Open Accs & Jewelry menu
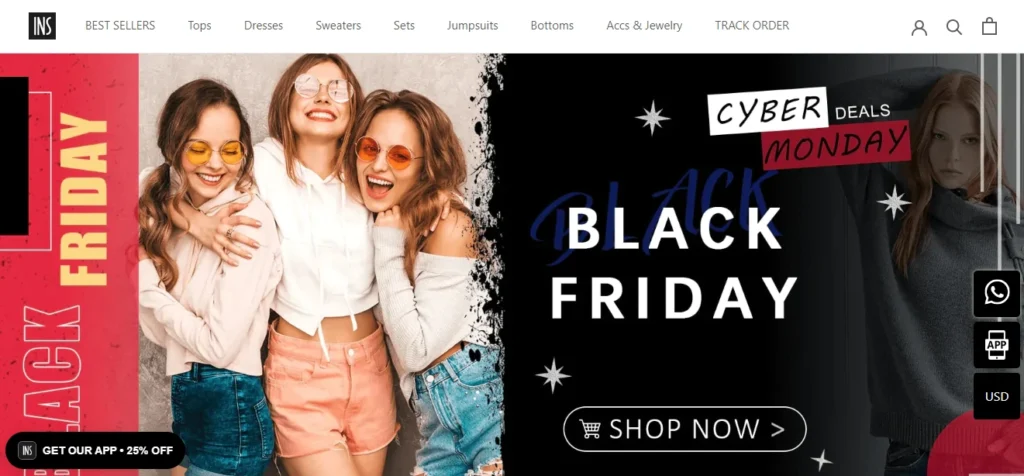The image size is (1024, 476). 644,25
